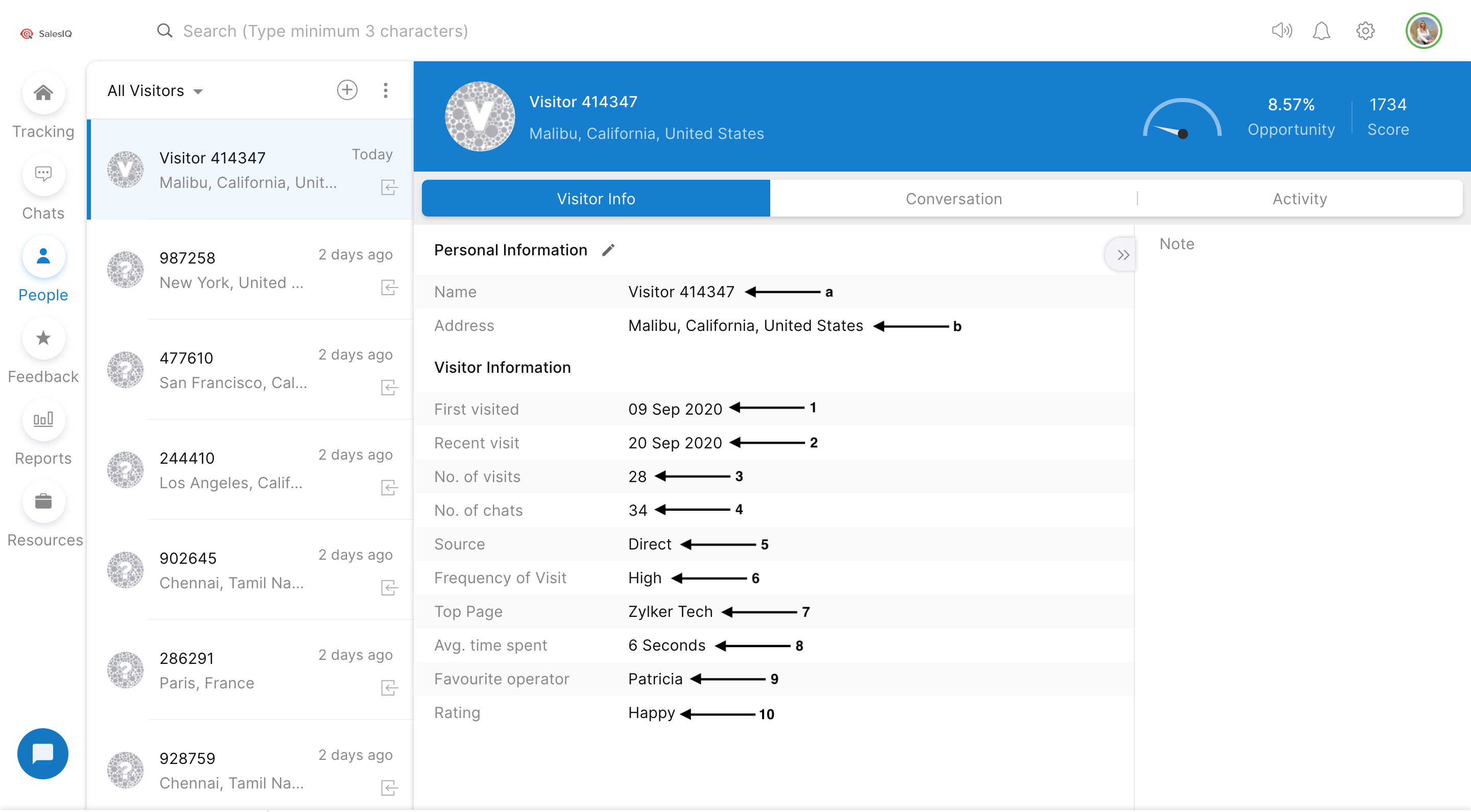Switch to the Conversation tab
Image resolution: width=1471 pixels, height=812 pixels.
tap(953, 199)
